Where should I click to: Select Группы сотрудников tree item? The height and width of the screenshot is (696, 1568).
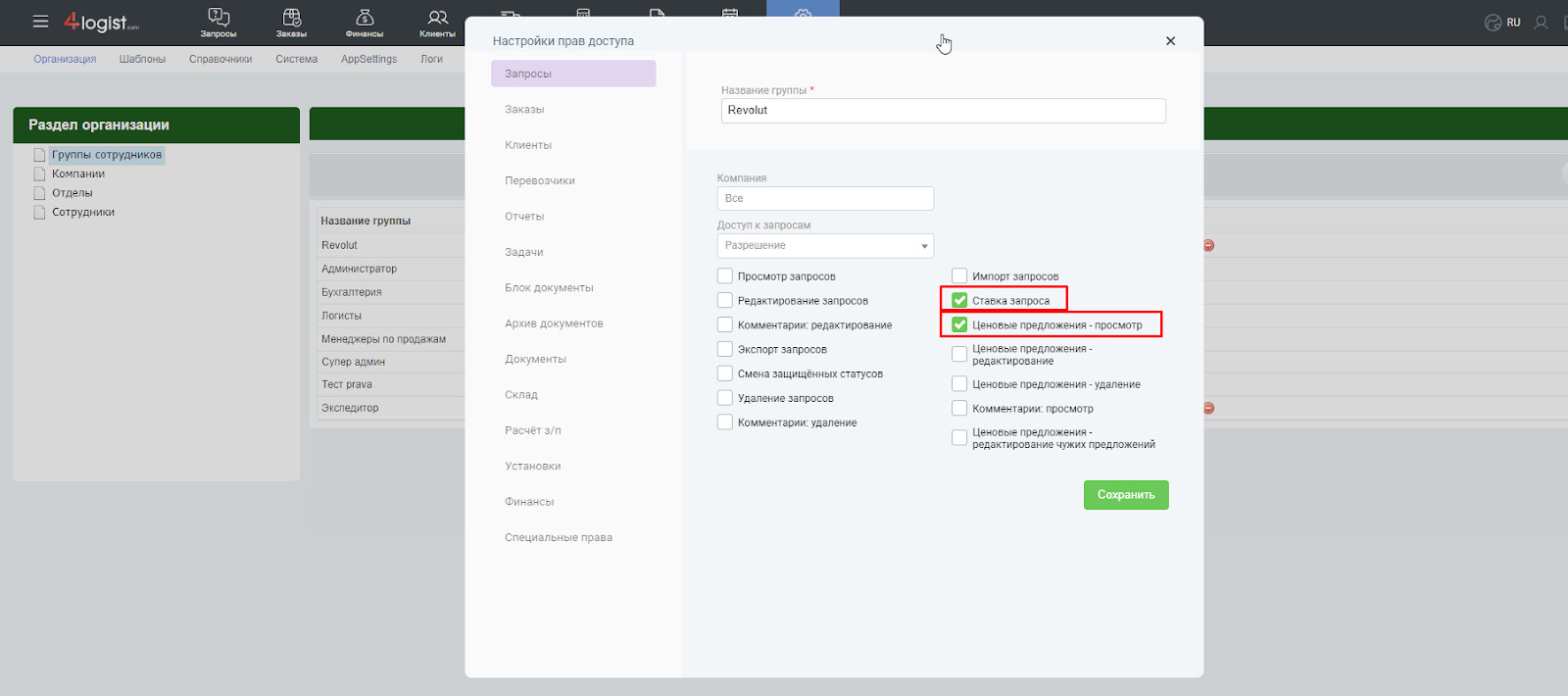pos(107,155)
